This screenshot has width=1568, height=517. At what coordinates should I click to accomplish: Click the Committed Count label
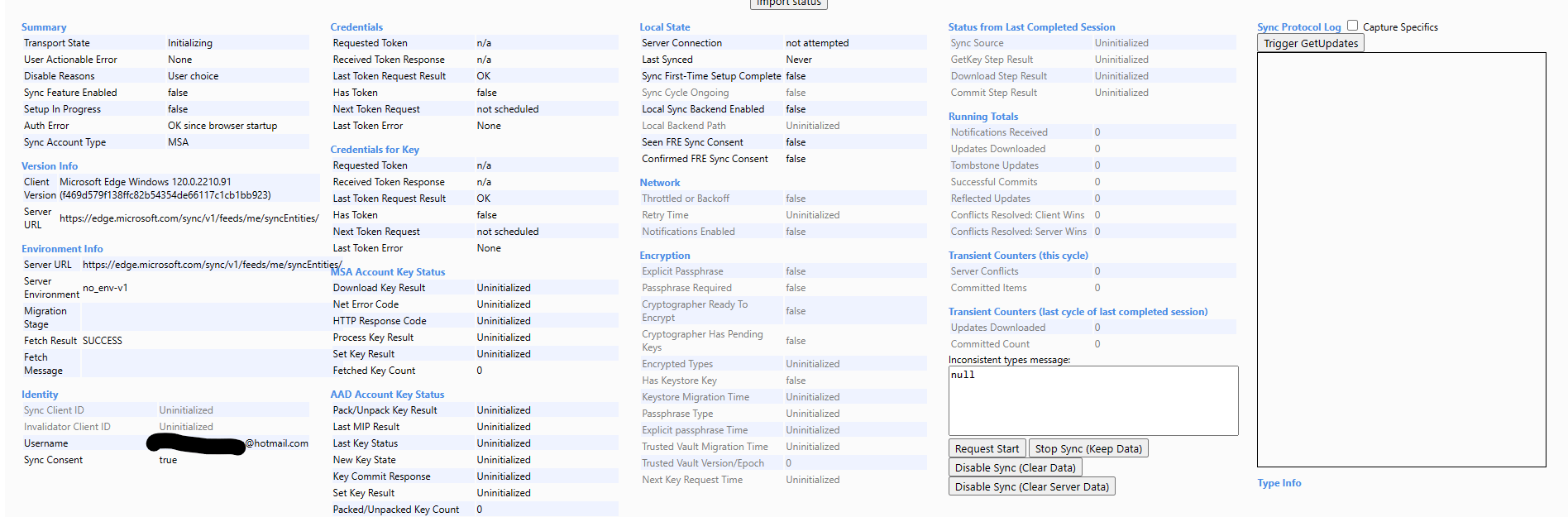click(990, 344)
